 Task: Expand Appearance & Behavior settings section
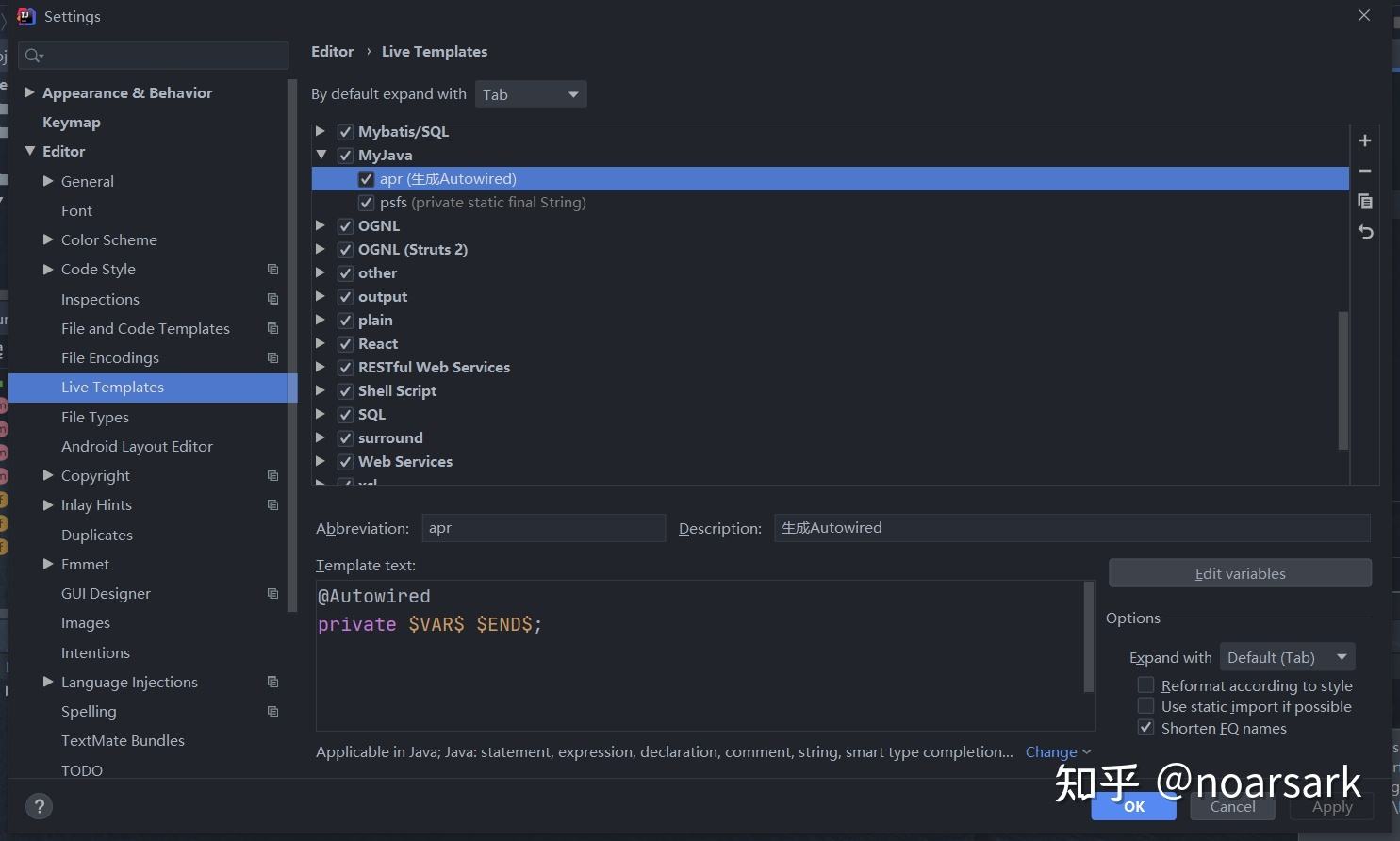[x=29, y=92]
